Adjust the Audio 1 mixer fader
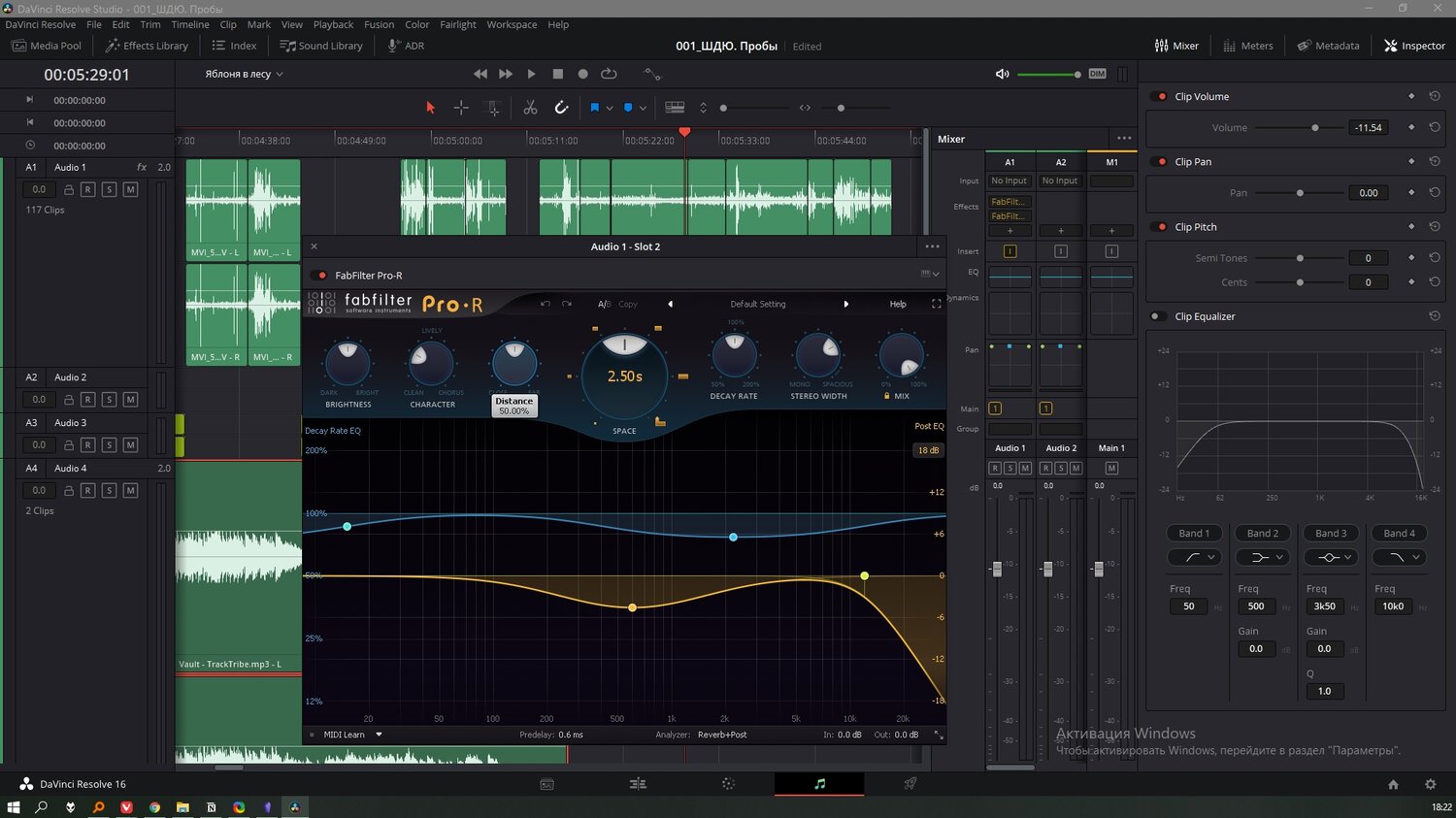The height and width of the screenshot is (818, 1456). coord(997,570)
